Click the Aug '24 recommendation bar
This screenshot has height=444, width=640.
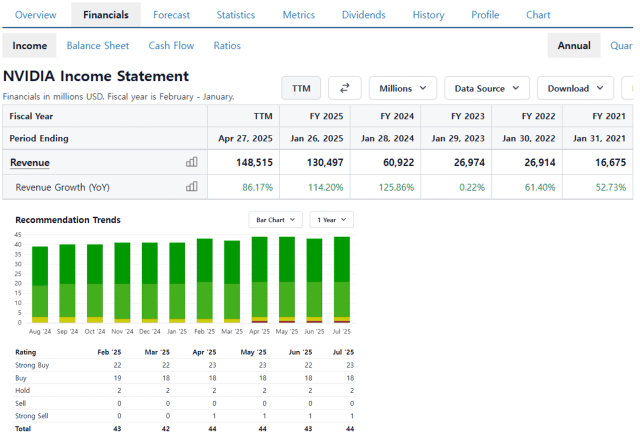click(40, 284)
